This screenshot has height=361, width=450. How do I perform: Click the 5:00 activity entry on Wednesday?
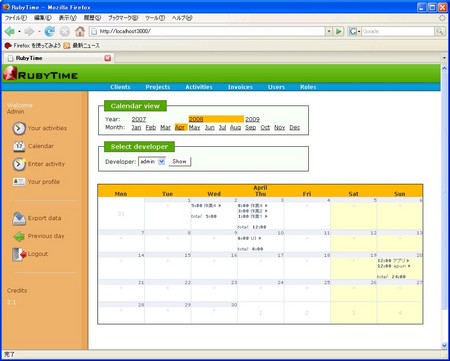[x=206, y=206]
